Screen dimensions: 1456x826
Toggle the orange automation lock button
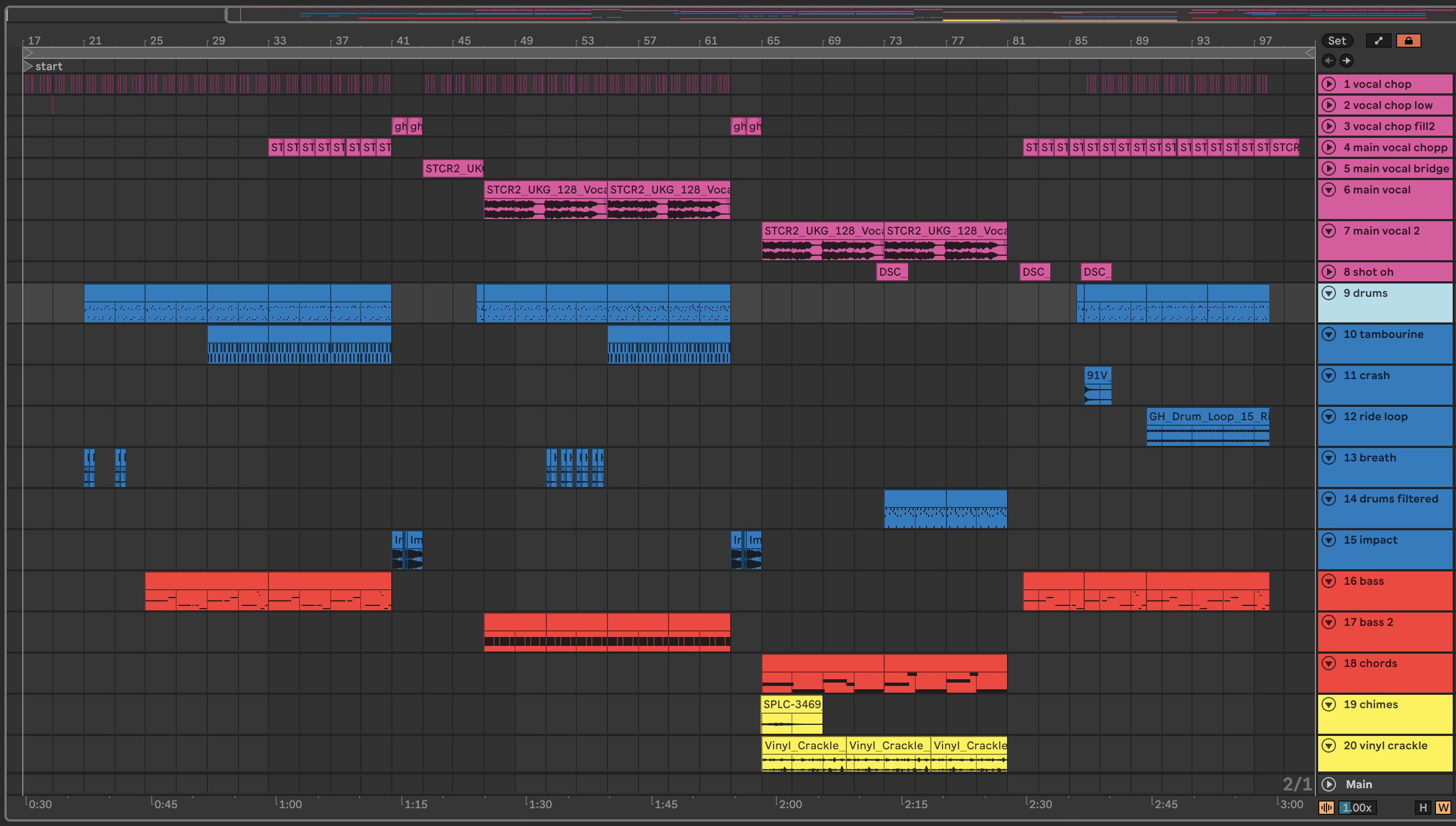point(1408,41)
